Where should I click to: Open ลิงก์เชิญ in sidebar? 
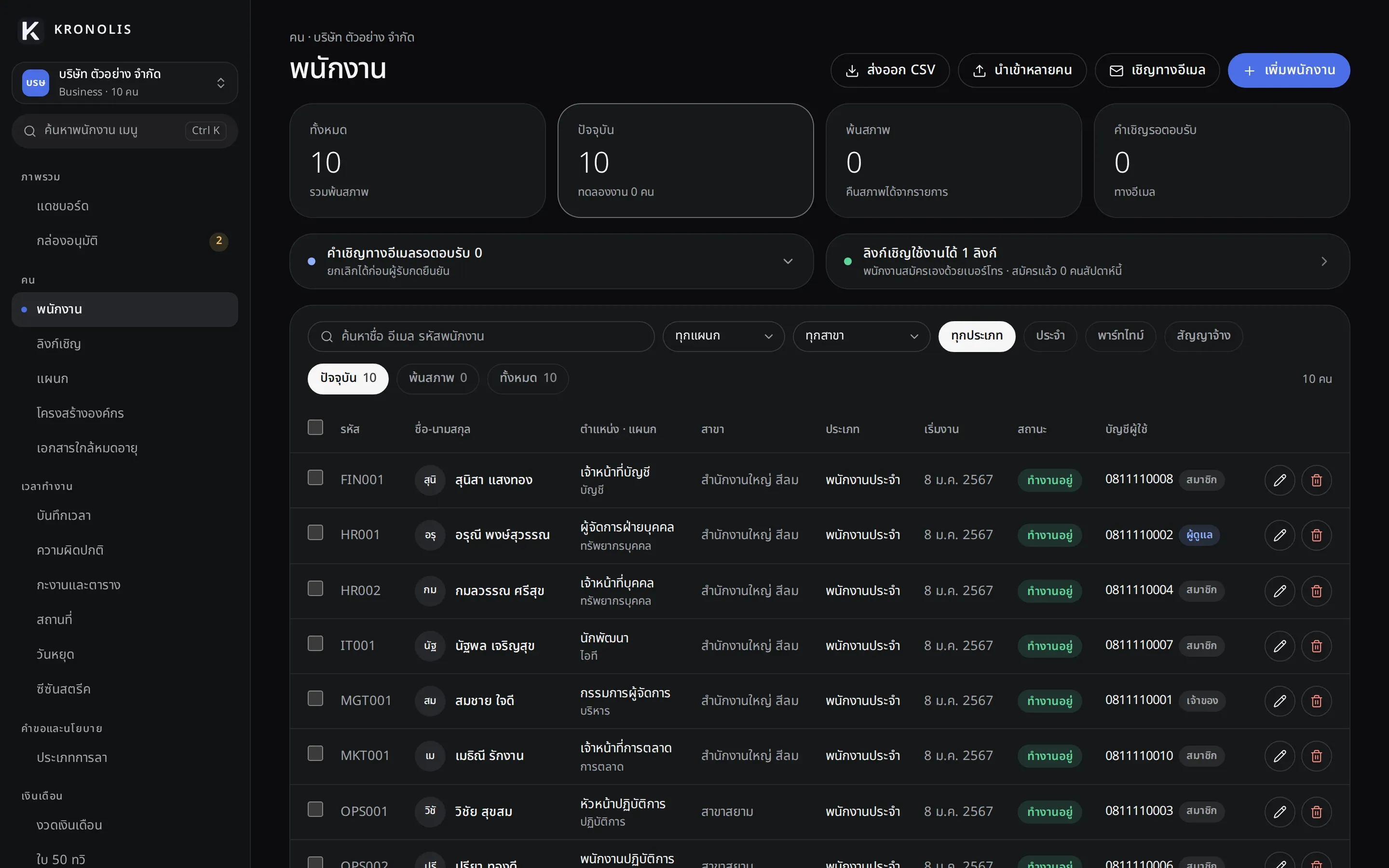coord(124,344)
